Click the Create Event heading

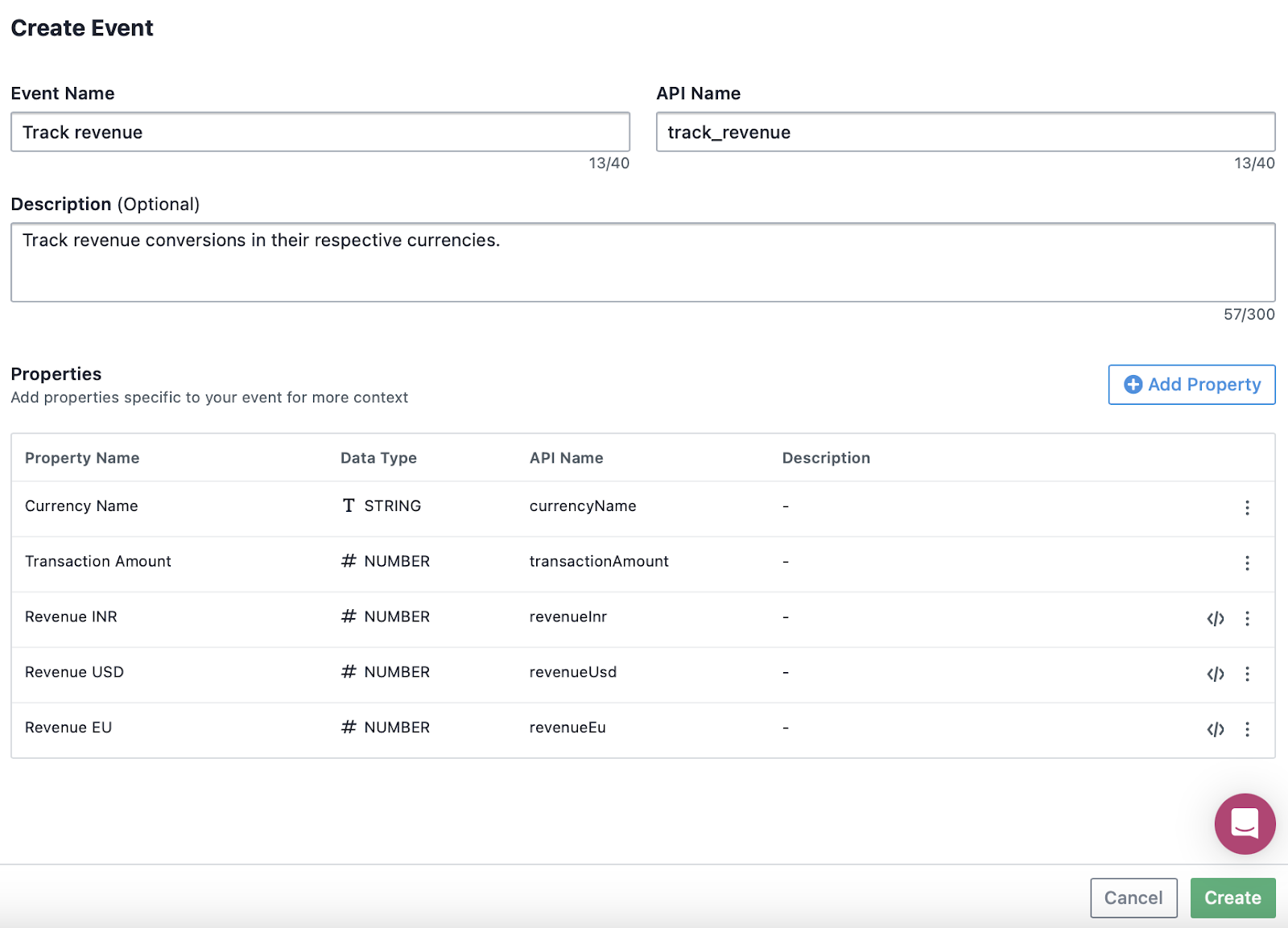[82, 28]
